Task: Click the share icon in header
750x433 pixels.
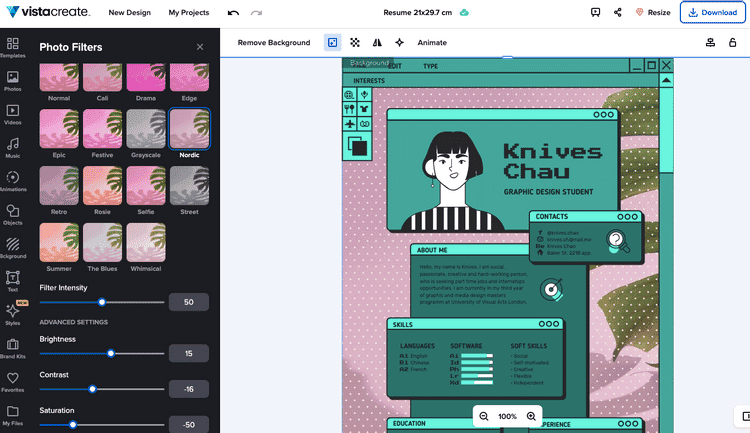Action: tap(618, 13)
